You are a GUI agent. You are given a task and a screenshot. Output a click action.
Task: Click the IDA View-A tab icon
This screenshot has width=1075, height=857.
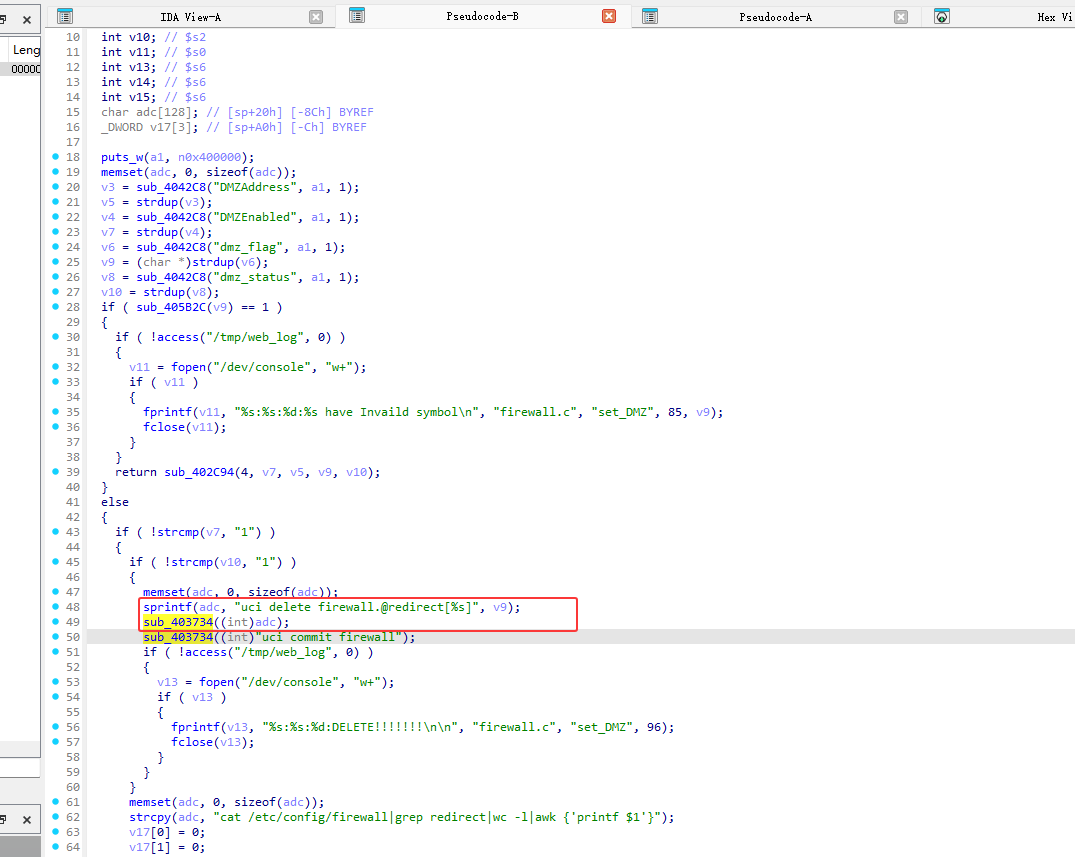click(x=65, y=16)
